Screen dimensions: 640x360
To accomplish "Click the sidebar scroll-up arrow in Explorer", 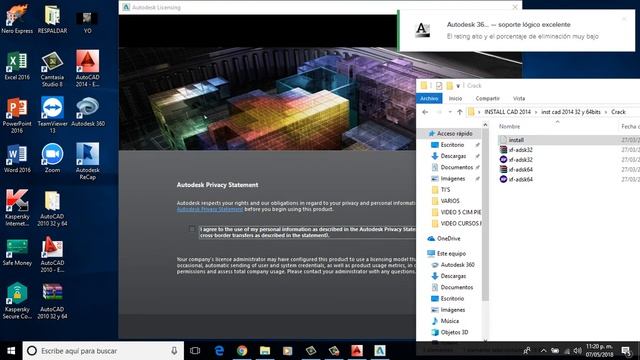I will coord(485,125).
